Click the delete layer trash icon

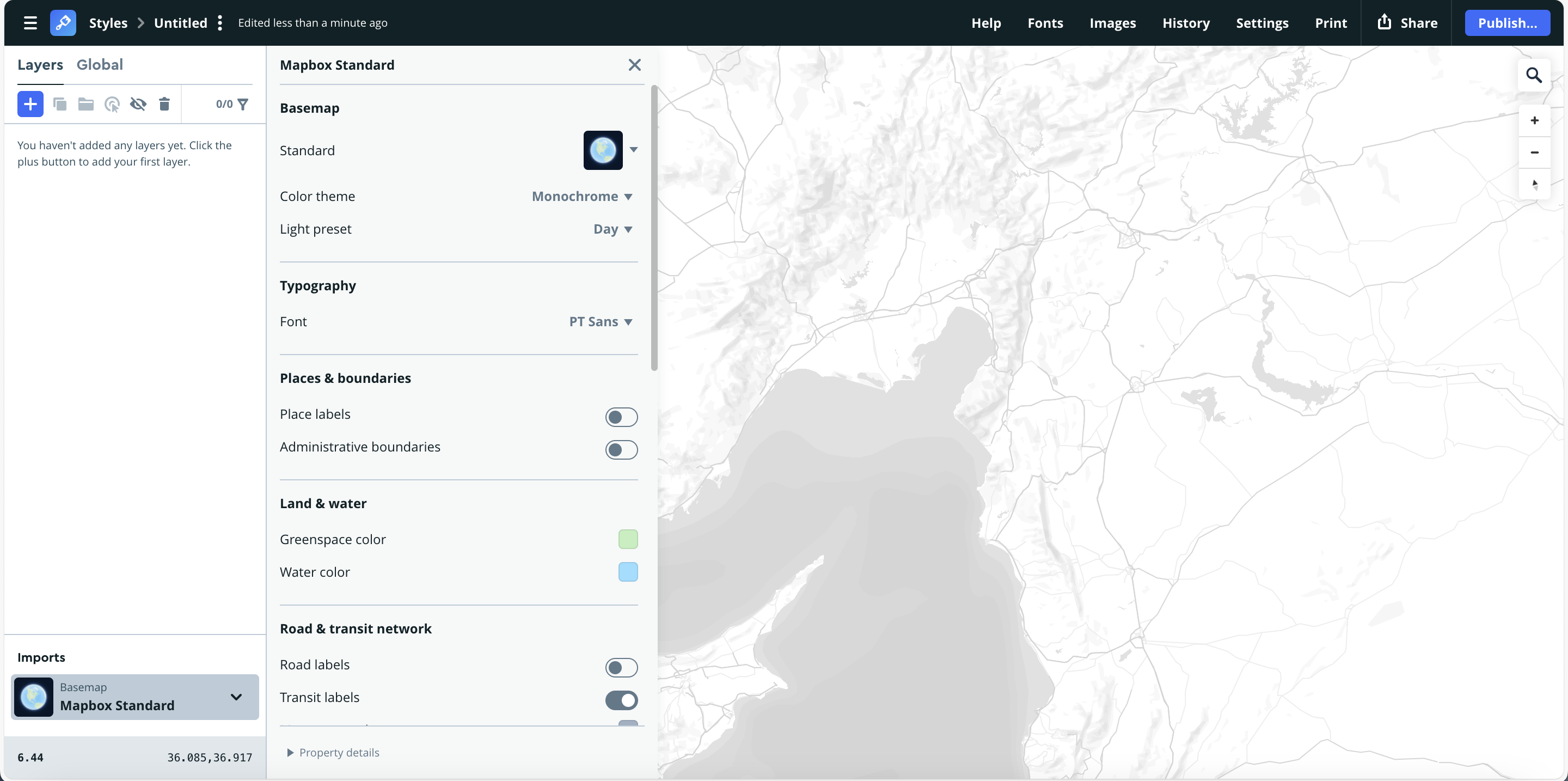[164, 104]
